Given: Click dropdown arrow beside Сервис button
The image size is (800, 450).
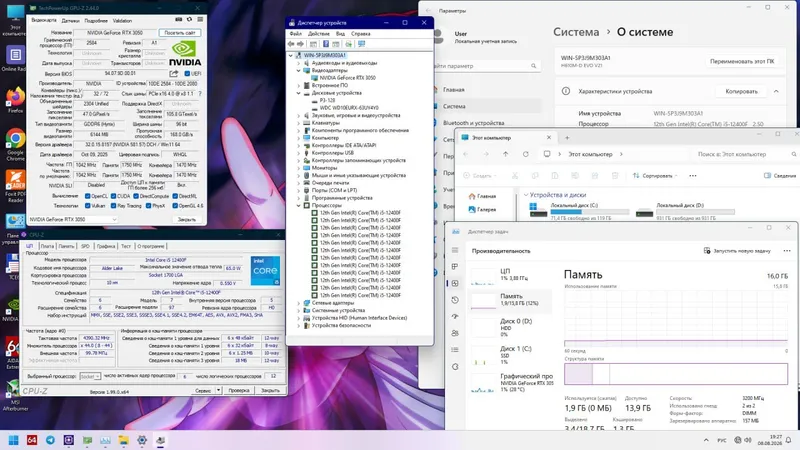Looking at the screenshot, I should 218,390.
